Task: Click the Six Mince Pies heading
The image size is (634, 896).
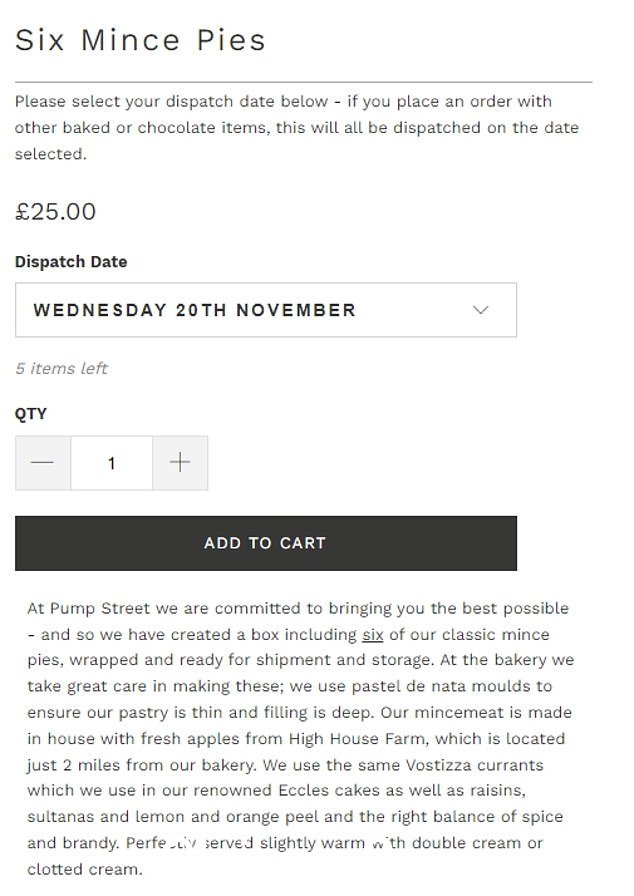Action: pyautogui.click(x=140, y=40)
